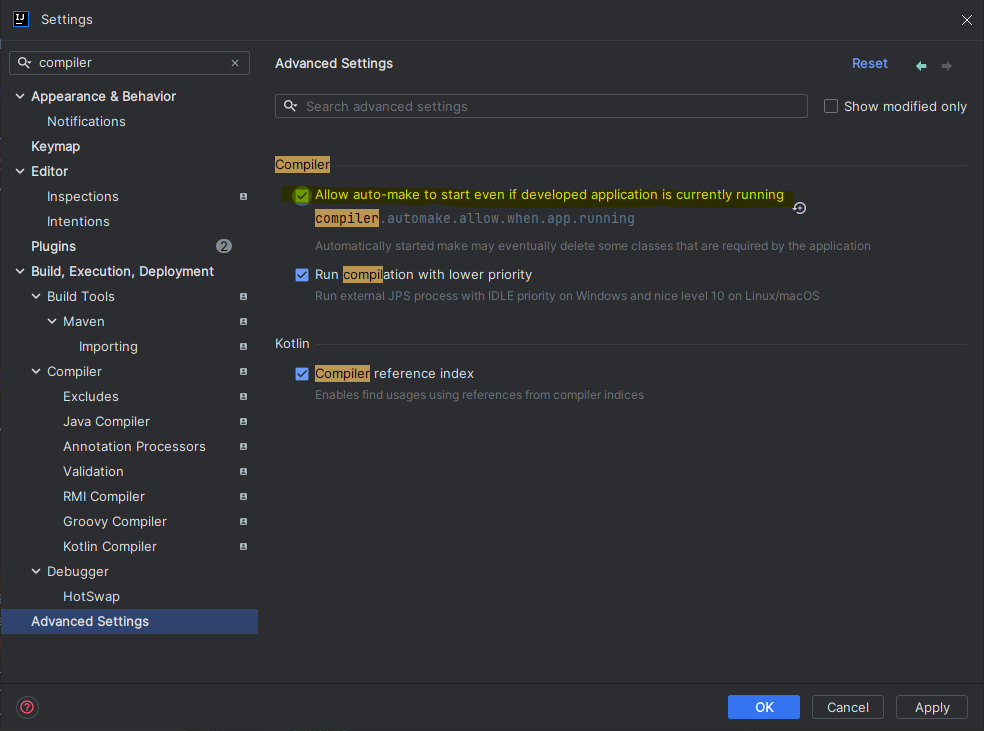
Task: Click the highlighted Compiler section heading
Action: click(x=302, y=164)
